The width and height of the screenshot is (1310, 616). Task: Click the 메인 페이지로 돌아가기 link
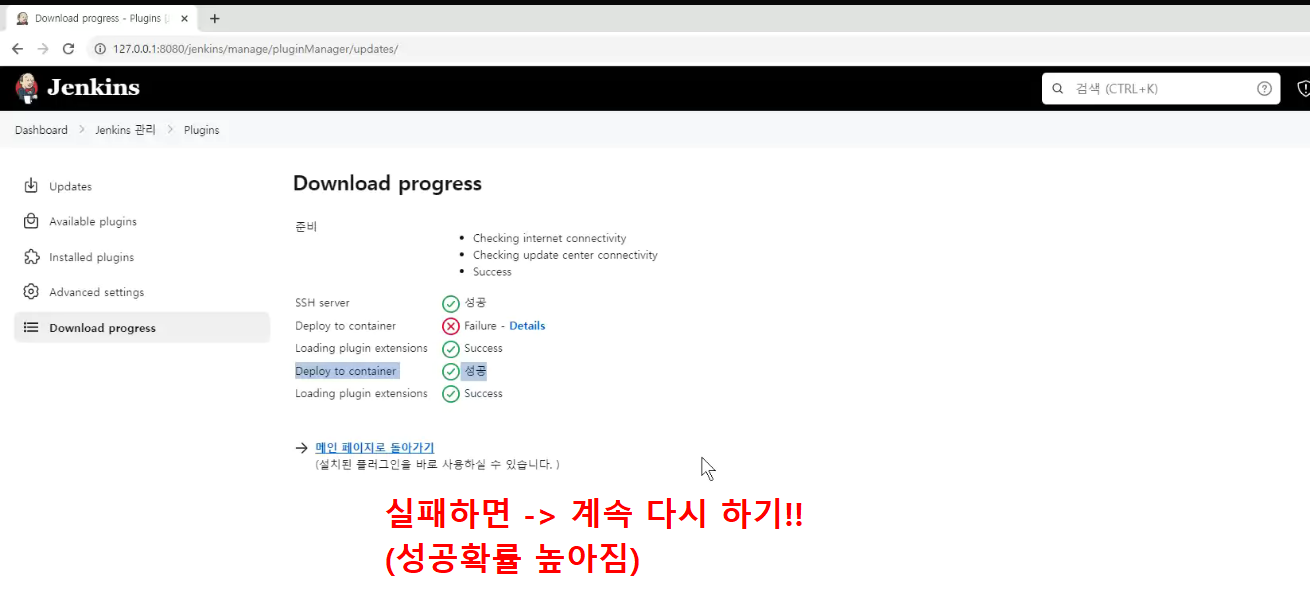point(375,448)
